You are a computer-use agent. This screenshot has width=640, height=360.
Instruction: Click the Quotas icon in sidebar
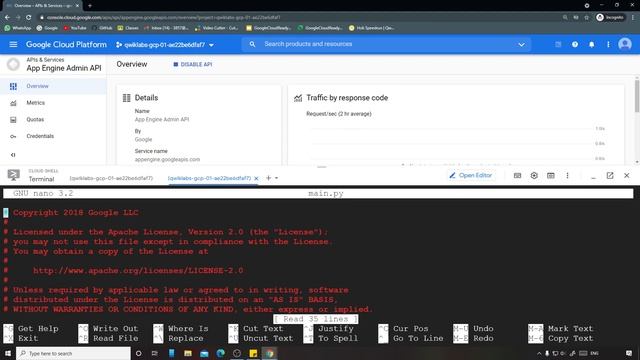click(x=13, y=120)
